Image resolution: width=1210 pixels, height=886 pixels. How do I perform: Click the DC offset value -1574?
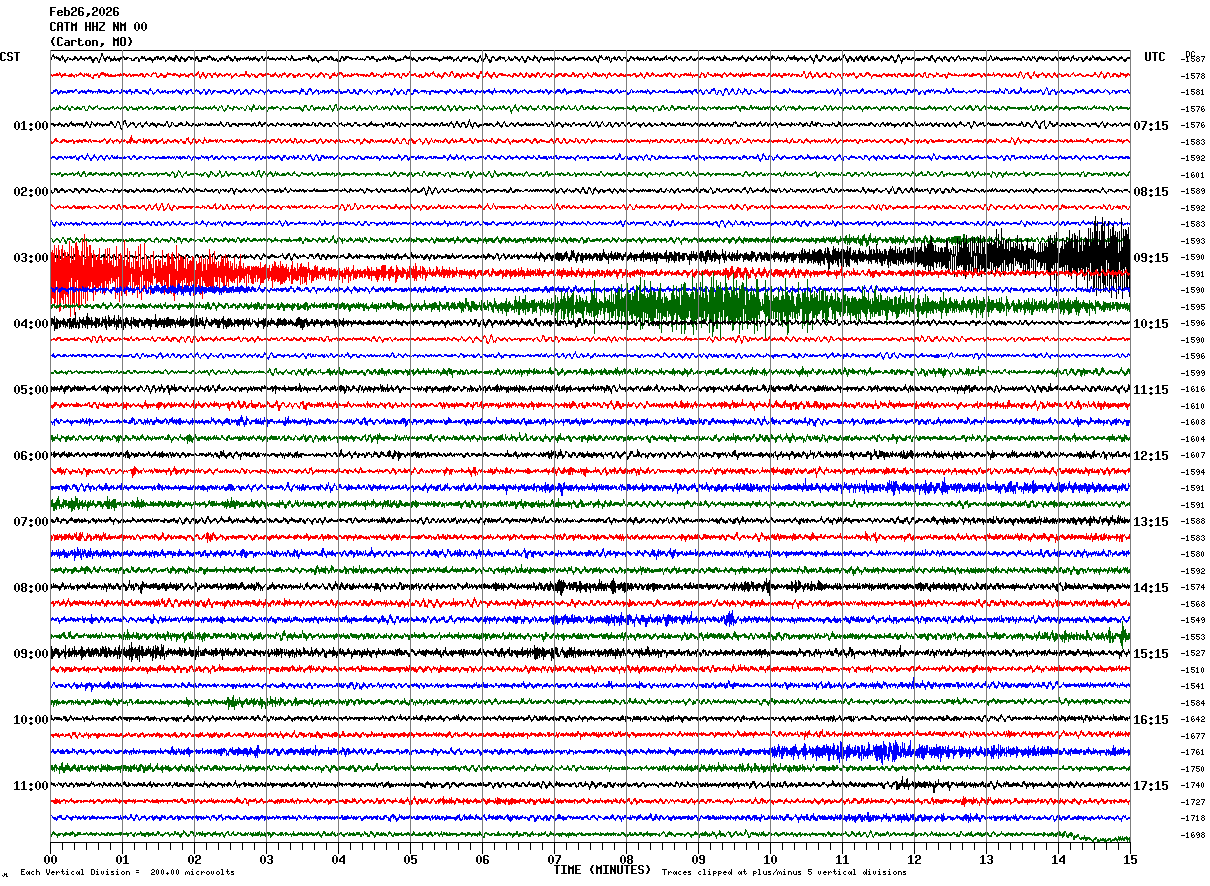(x=1194, y=587)
